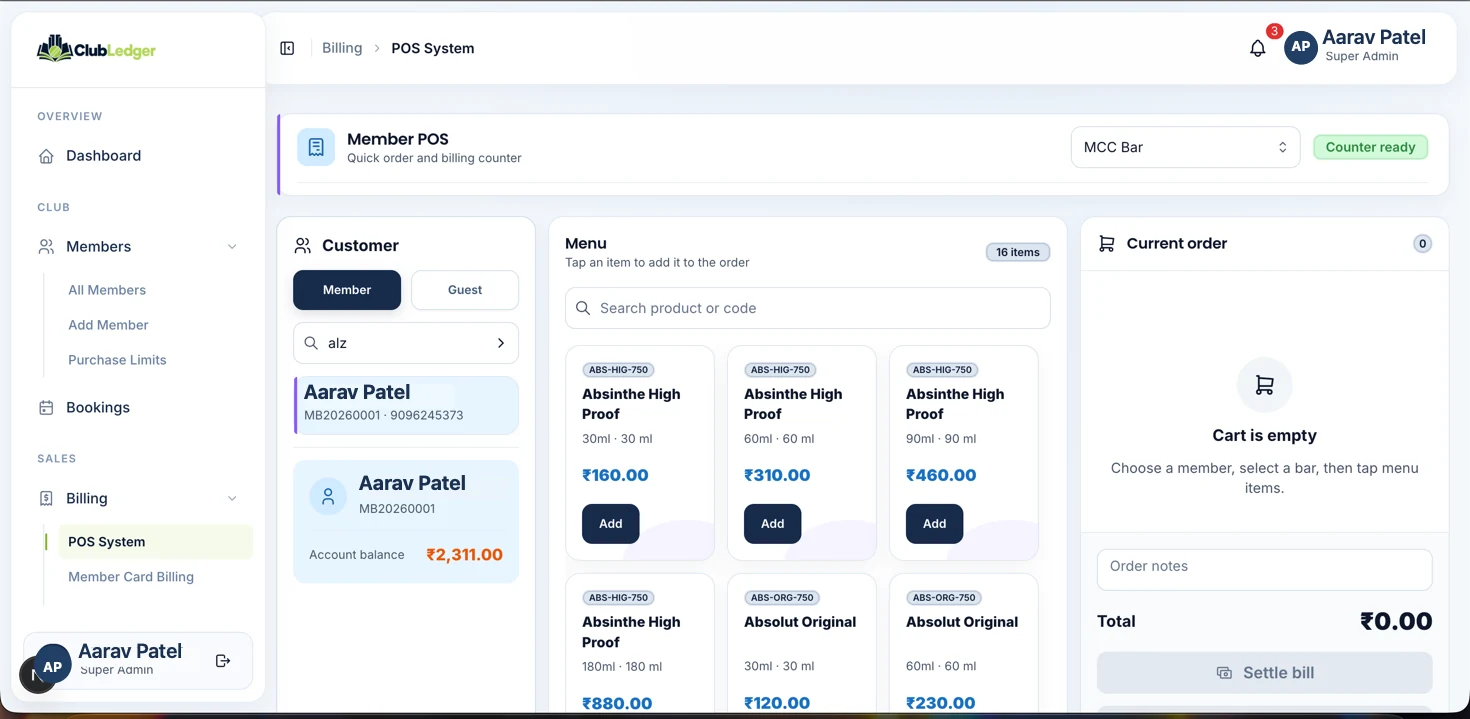Click the Billing breadcrumb link
1470x719 pixels.
342,48
